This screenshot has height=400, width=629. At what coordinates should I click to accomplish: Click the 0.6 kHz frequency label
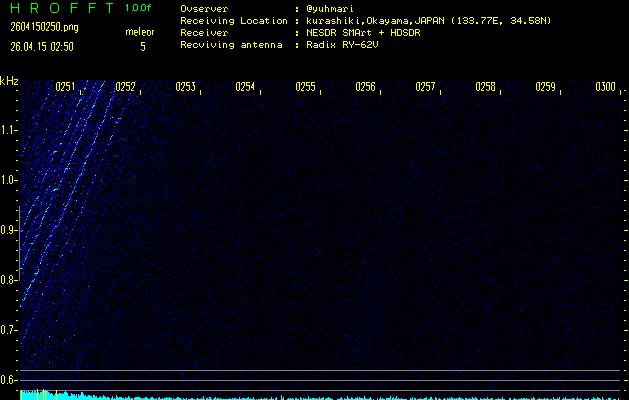pyautogui.click(x=9, y=379)
